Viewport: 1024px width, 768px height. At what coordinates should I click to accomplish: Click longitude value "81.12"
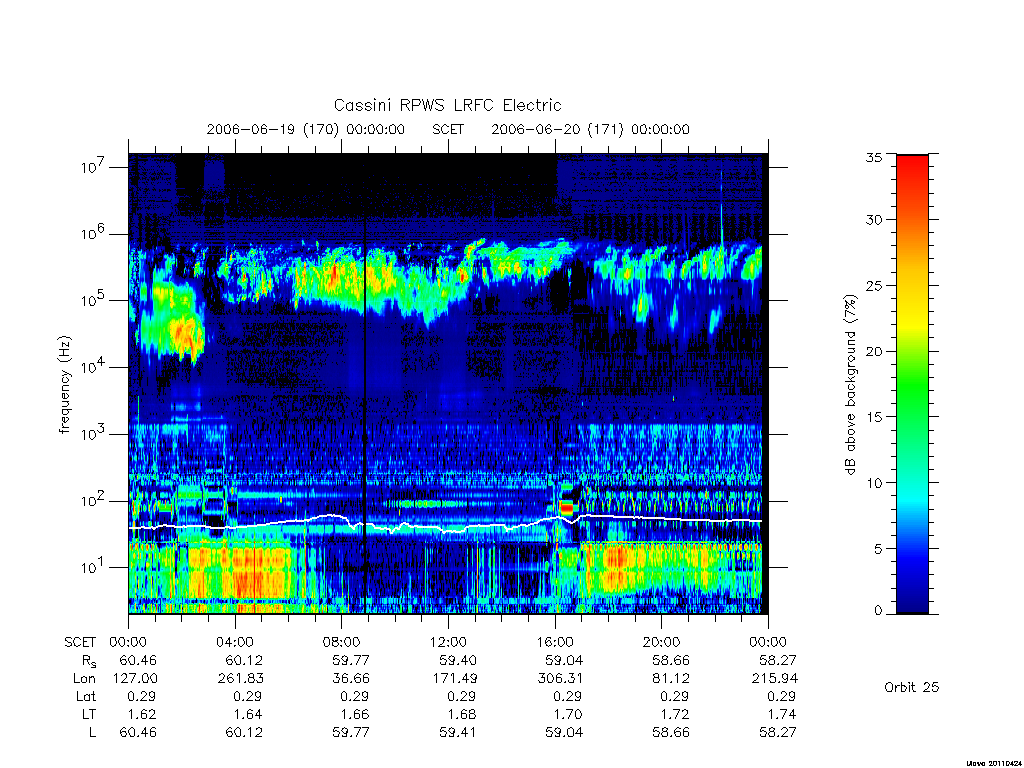point(671,679)
